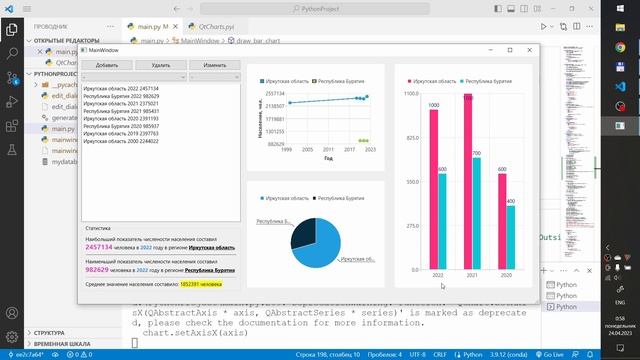Open Source Control view in activity bar
This screenshot has height=360, width=640.
[x=12, y=78]
